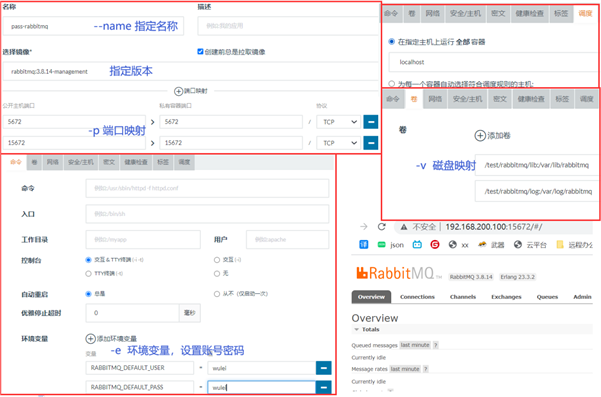This screenshot has height=397, width=601.
Task: Set auto restart to 总是
Action: [x=88, y=294]
